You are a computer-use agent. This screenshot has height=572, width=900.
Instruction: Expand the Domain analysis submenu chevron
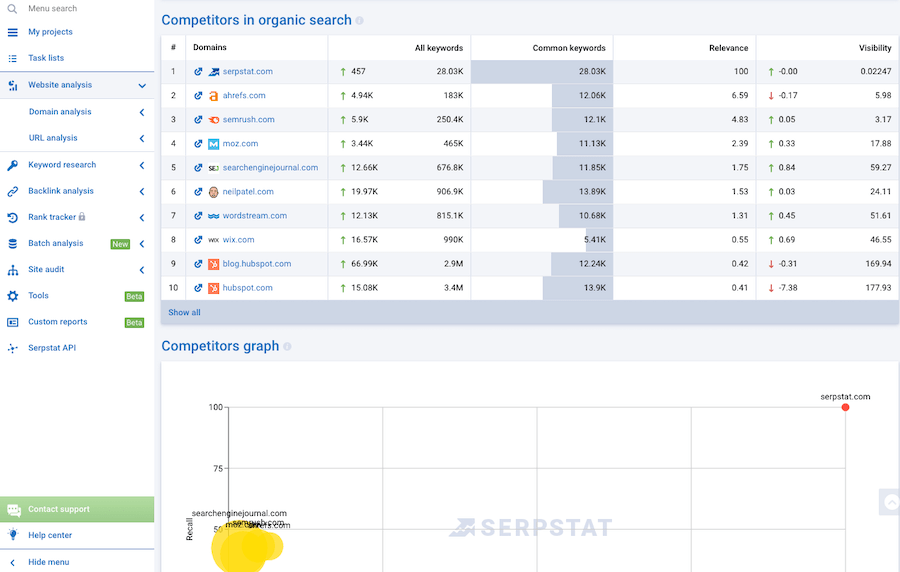142,112
